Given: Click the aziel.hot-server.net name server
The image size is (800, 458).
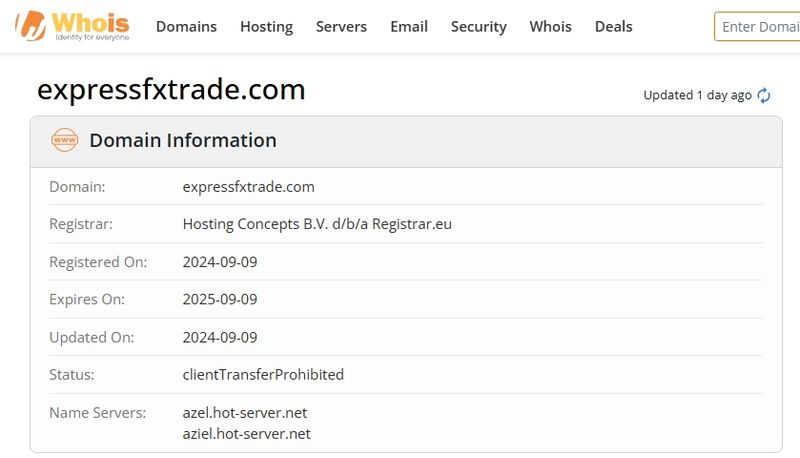Looking at the screenshot, I should point(246,434).
